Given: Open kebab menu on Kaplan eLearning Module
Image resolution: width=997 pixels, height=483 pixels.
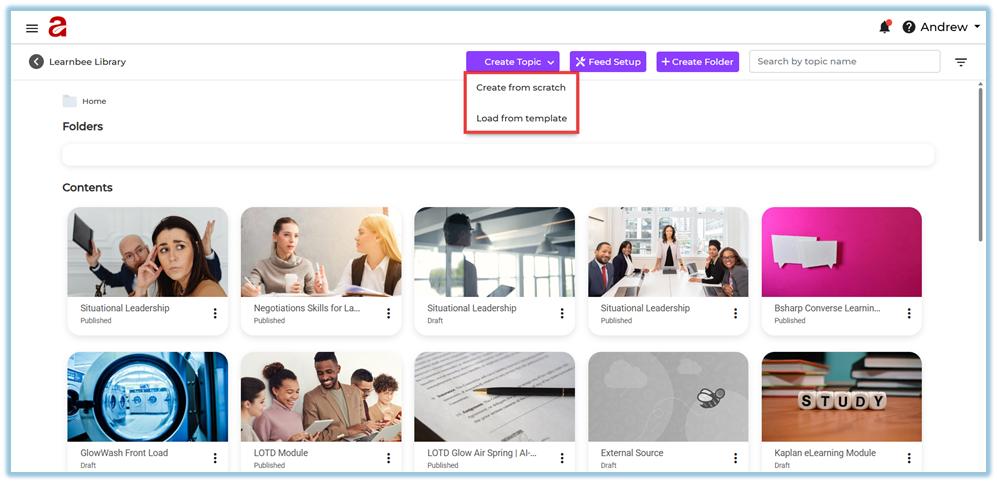Looking at the screenshot, I should tap(909, 458).
